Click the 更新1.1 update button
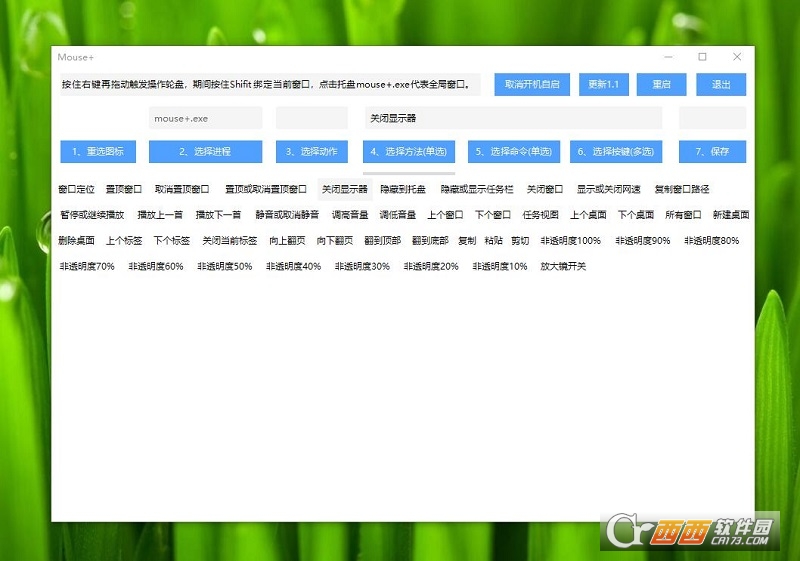Viewport: 800px width, 561px height. [604, 84]
